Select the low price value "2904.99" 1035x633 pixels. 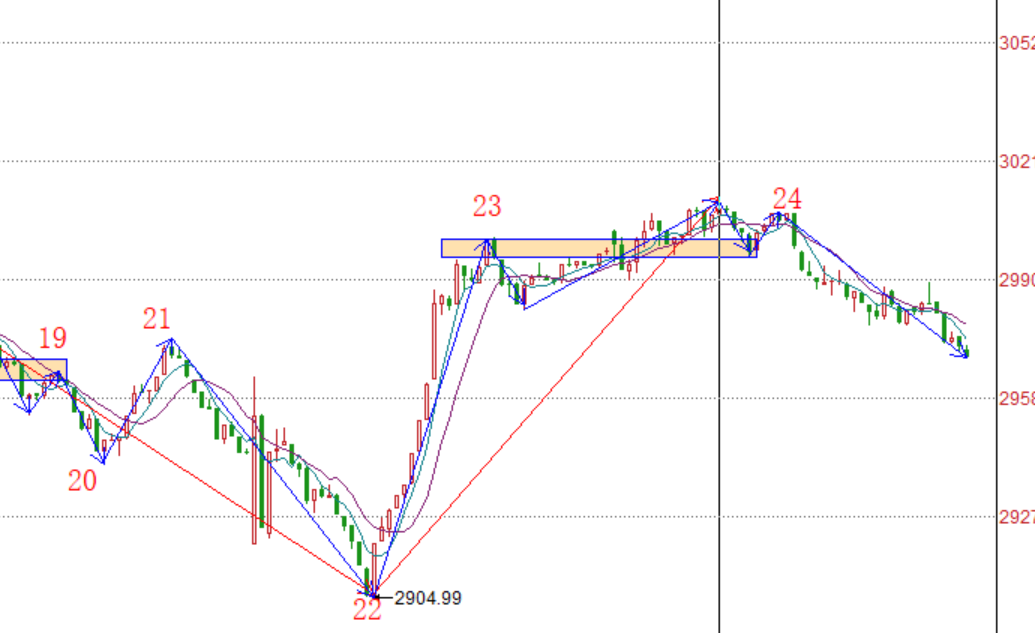point(428,599)
